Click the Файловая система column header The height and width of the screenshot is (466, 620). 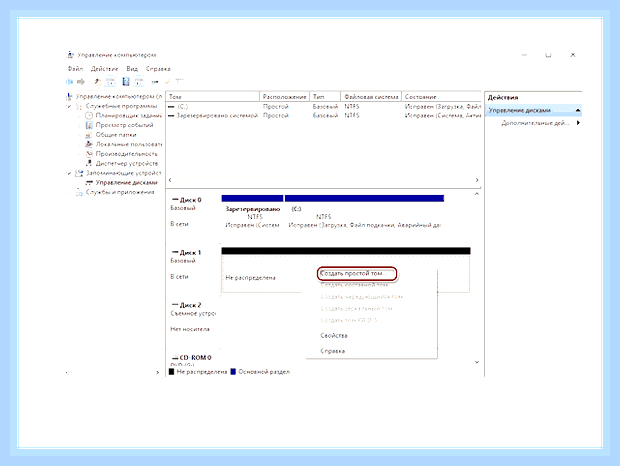tap(371, 97)
